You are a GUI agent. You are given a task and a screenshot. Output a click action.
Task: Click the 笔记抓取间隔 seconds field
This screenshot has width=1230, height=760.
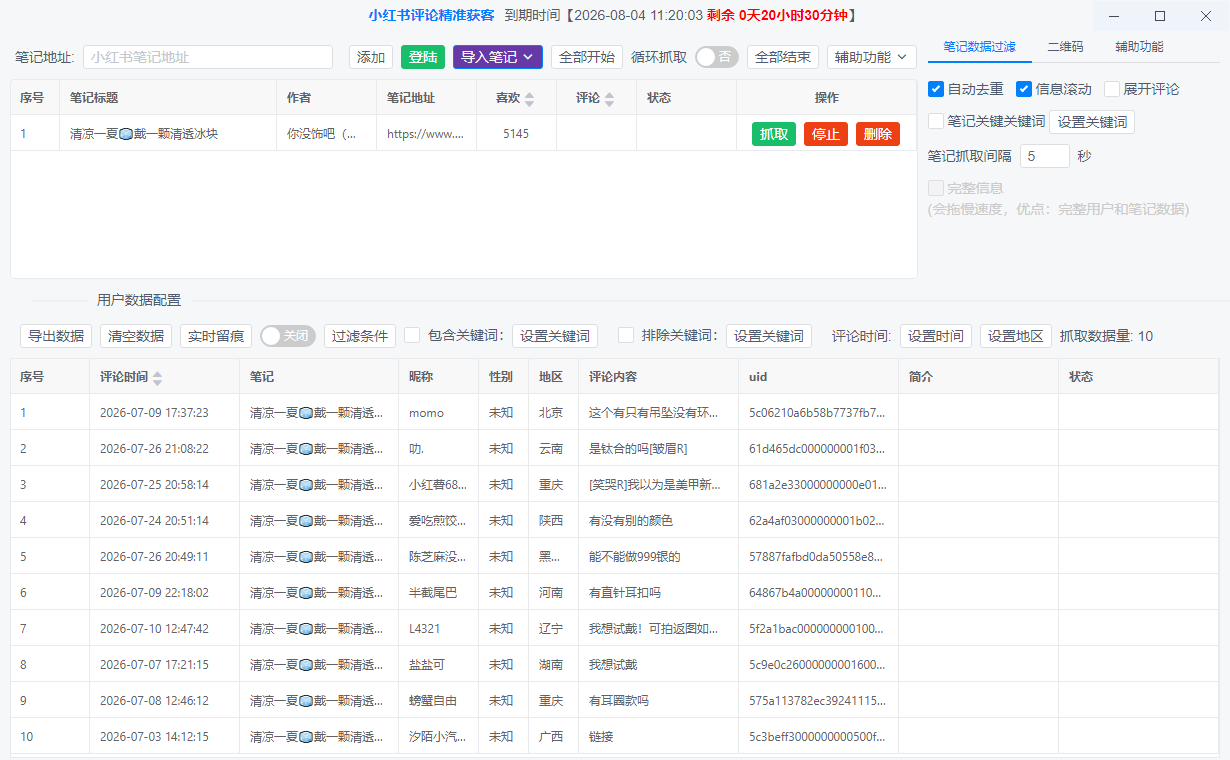pyautogui.click(x=1045, y=156)
